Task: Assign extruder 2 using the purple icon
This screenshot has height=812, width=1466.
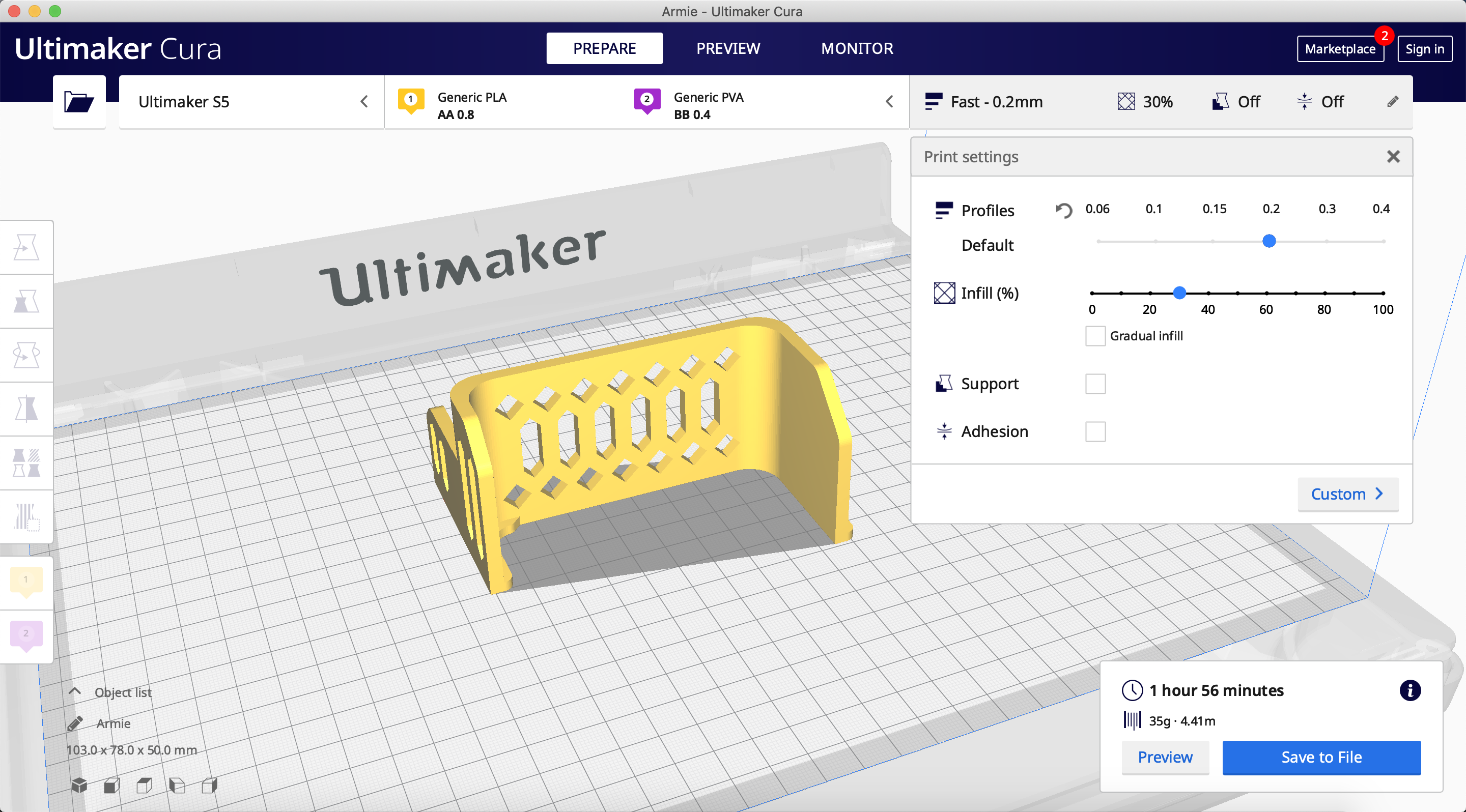Action: click(x=26, y=636)
